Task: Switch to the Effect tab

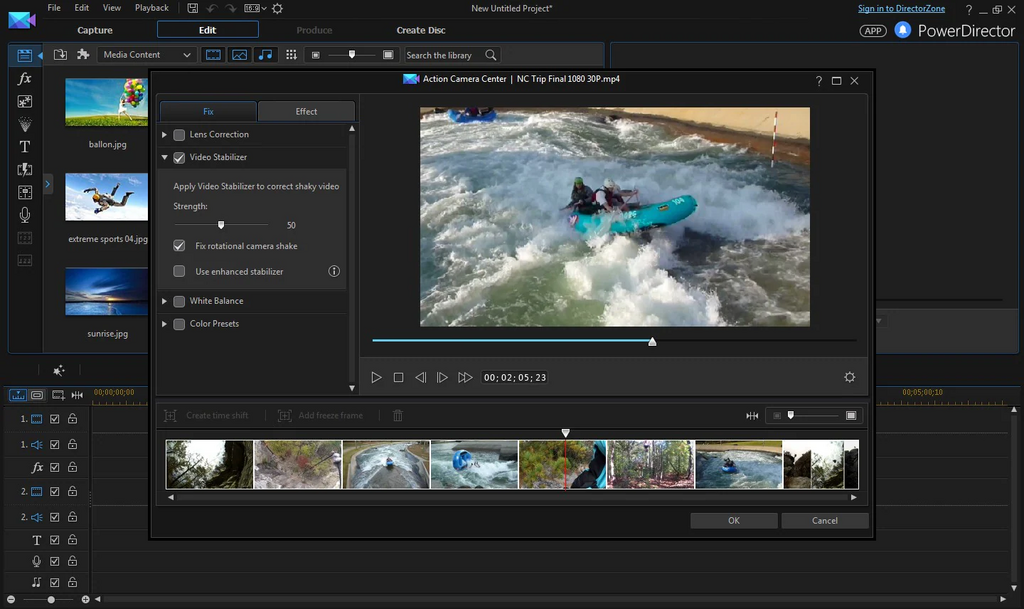Action: click(x=306, y=111)
